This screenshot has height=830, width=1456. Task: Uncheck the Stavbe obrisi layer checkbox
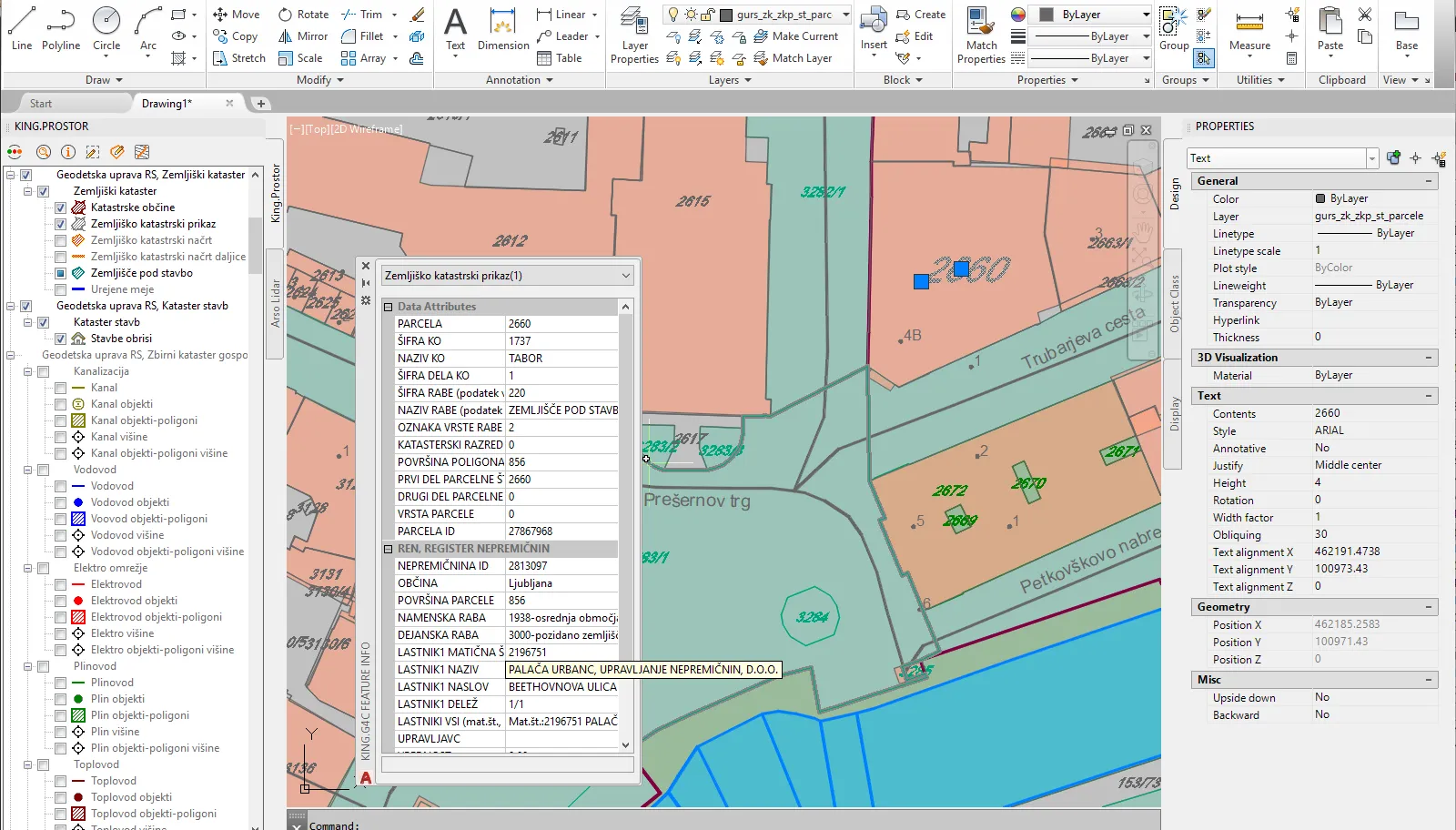coord(61,339)
